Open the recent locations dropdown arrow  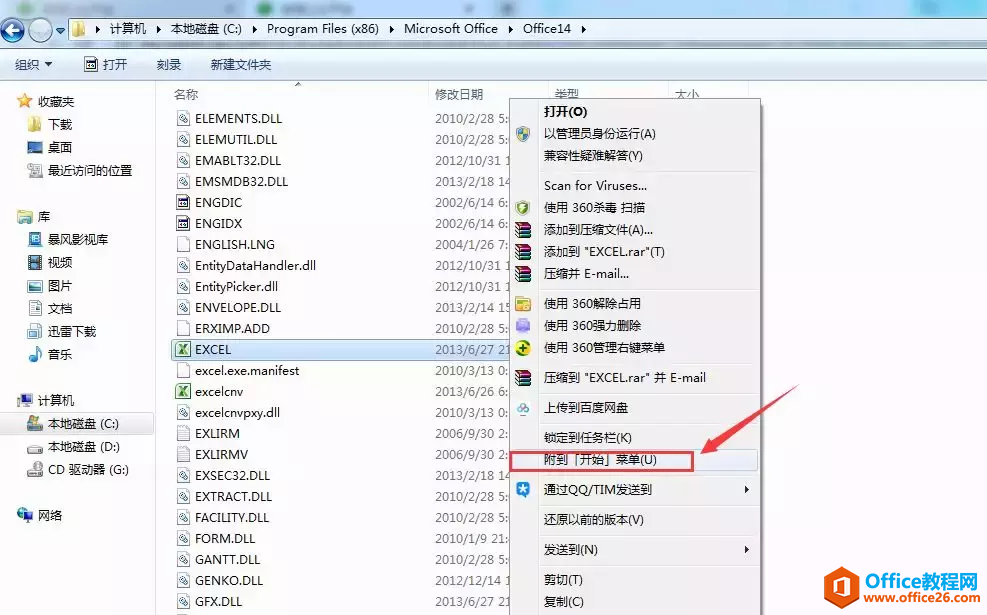coord(60,30)
